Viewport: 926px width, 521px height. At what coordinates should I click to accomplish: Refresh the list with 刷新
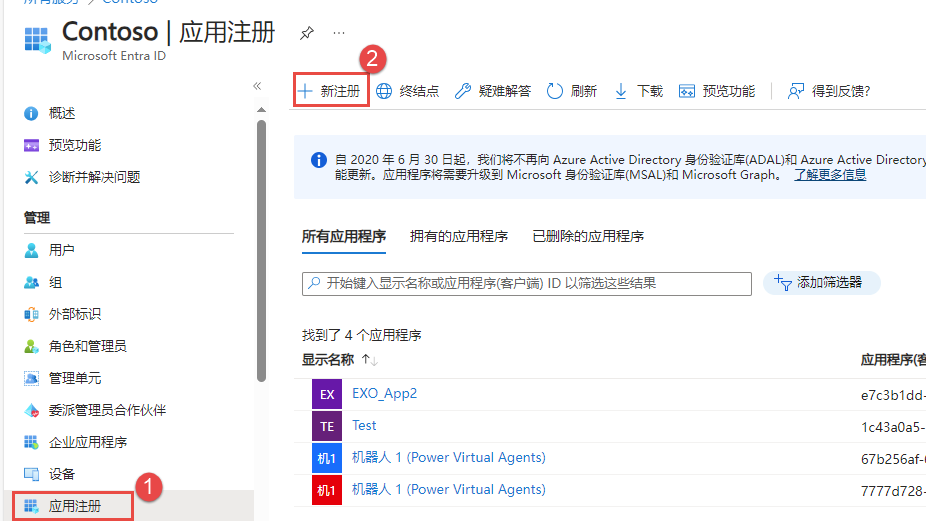tap(572, 91)
